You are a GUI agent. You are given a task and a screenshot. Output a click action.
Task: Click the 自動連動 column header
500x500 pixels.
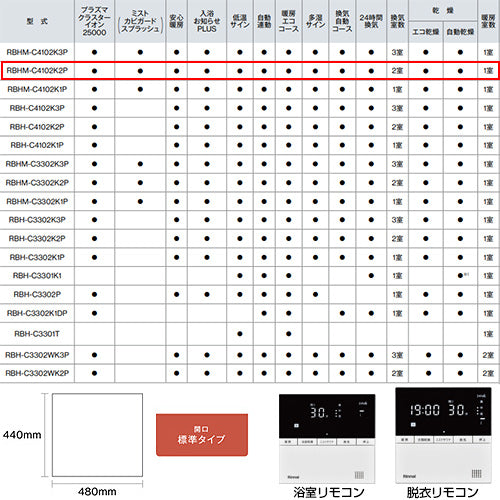264,21
